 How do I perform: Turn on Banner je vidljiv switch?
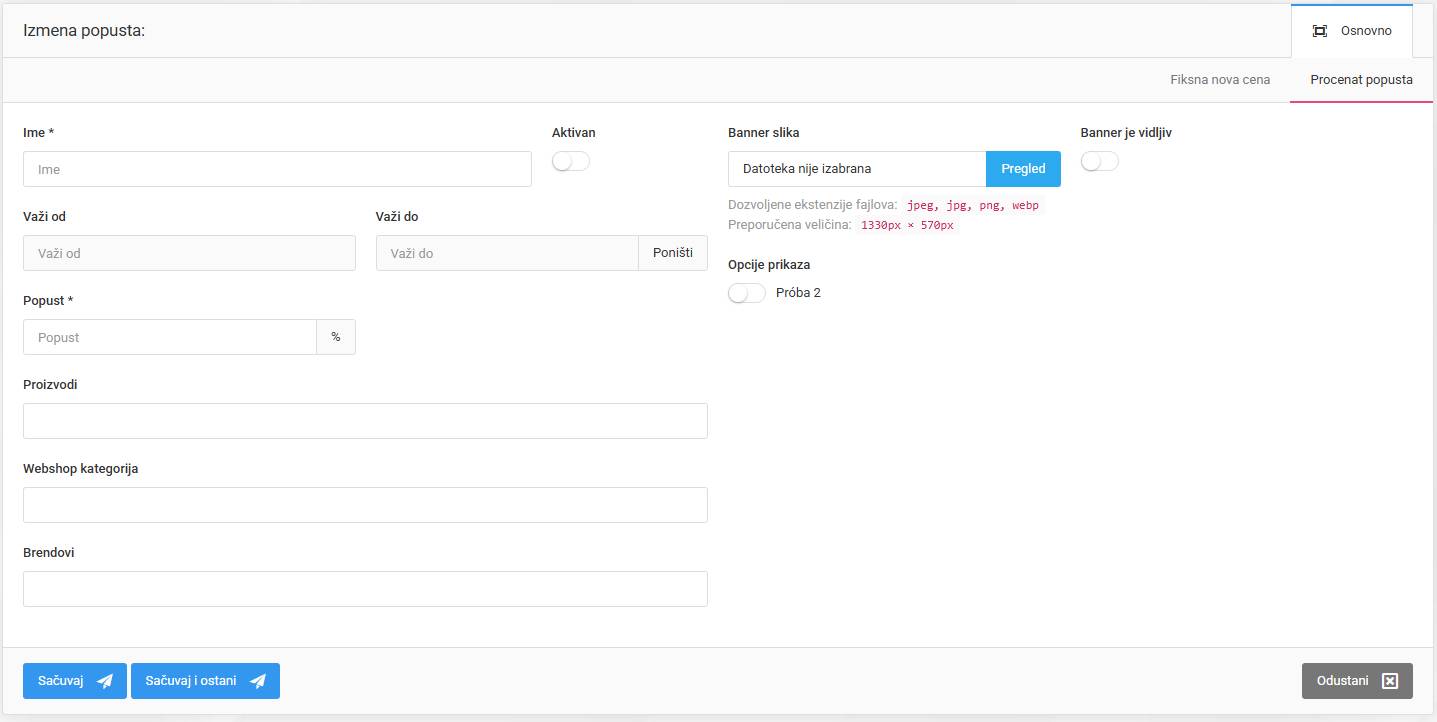pyautogui.click(x=1099, y=162)
